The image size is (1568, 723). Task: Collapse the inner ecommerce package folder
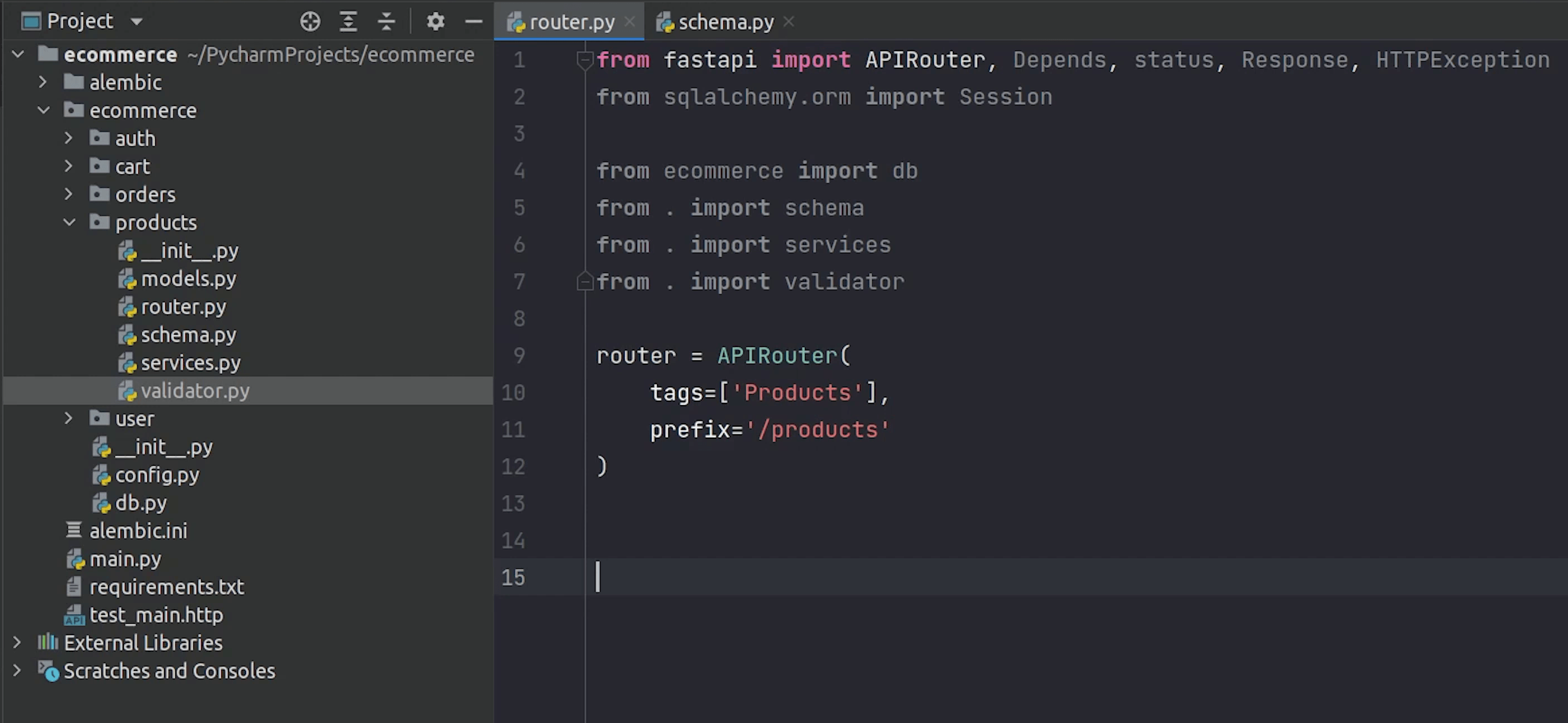coord(43,110)
